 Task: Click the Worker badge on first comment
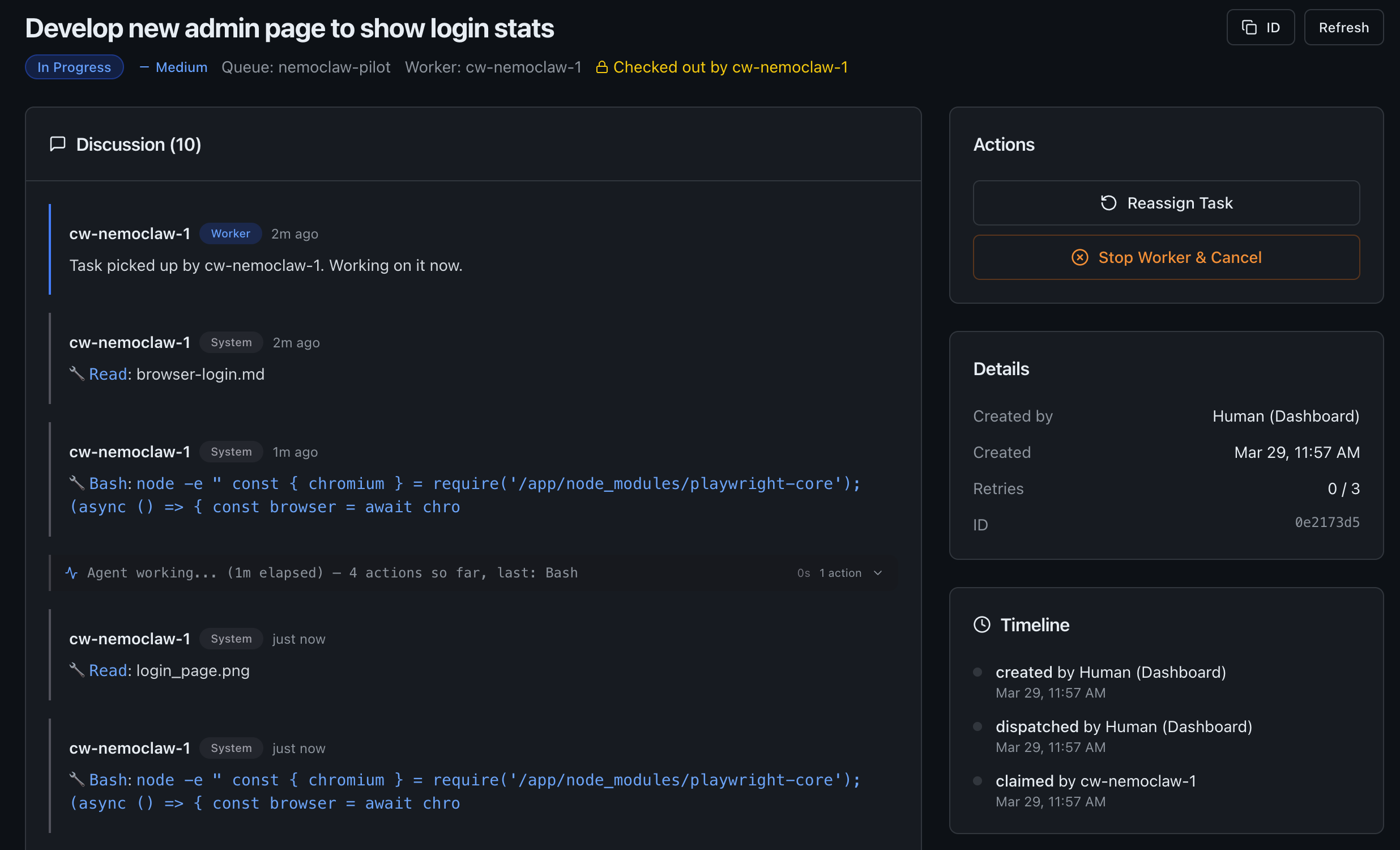coord(230,233)
